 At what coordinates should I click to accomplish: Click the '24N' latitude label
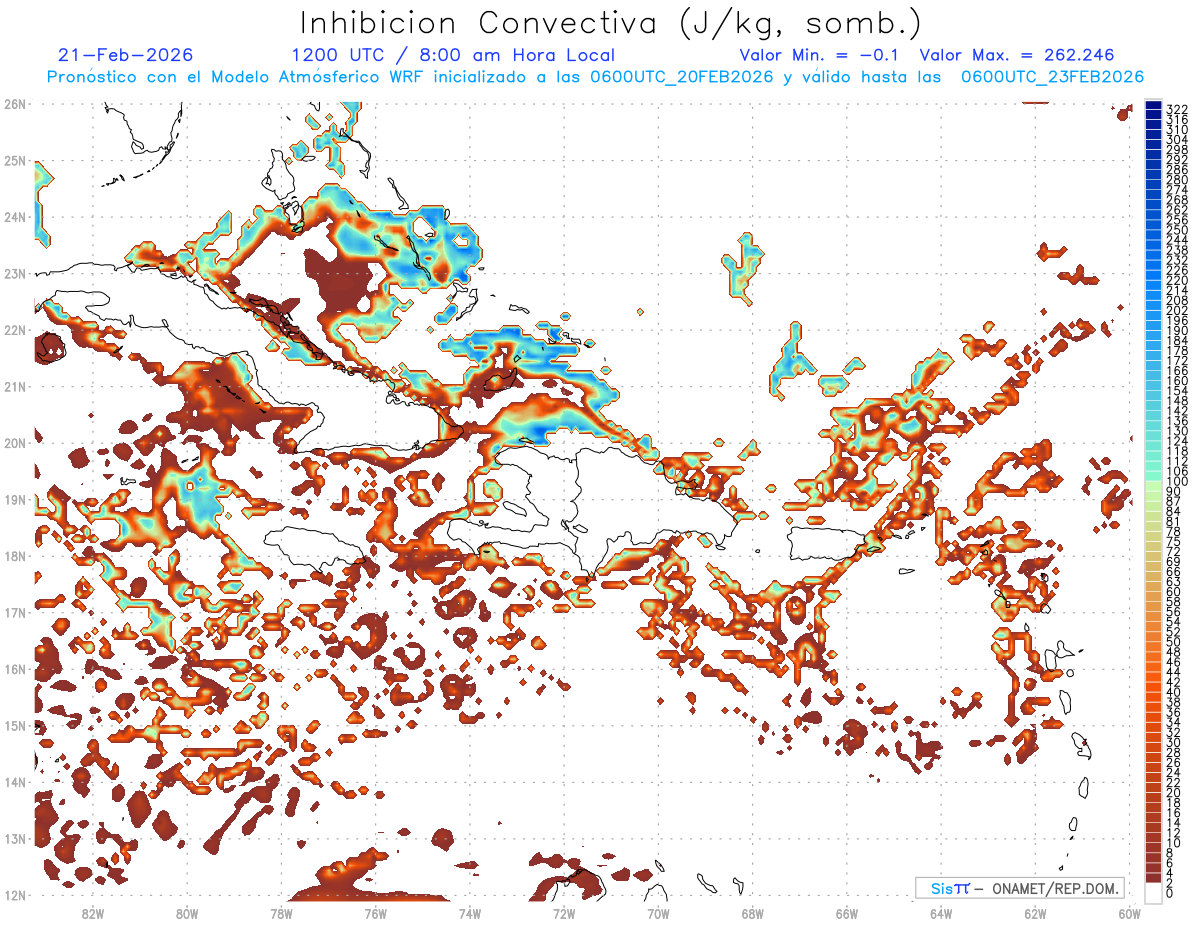[x=14, y=217]
